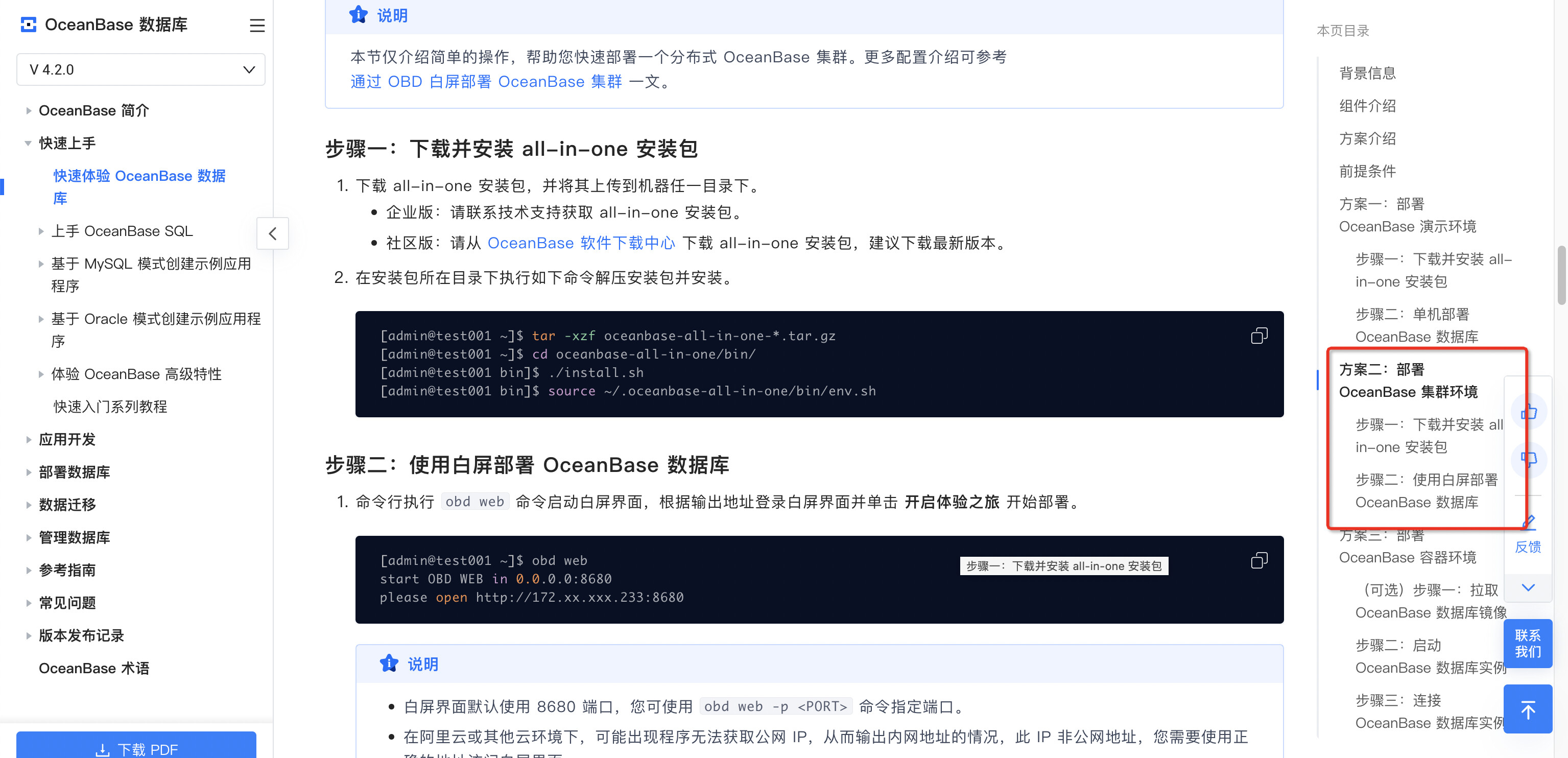Open the 常见问题 section
Screen dimensions: 1568x758
tap(67, 603)
